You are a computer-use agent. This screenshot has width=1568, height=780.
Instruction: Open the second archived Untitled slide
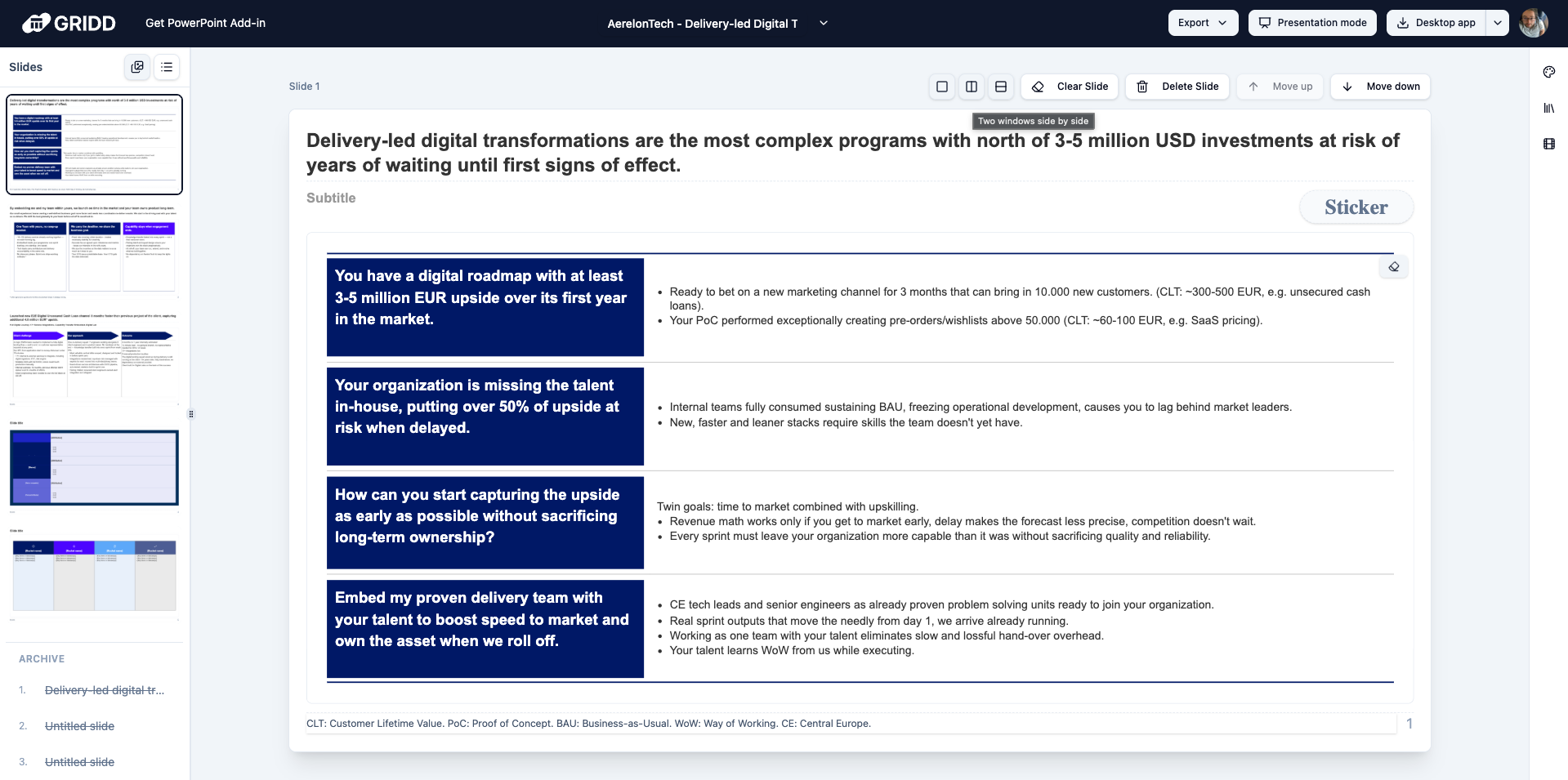click(x=79, y=726)
